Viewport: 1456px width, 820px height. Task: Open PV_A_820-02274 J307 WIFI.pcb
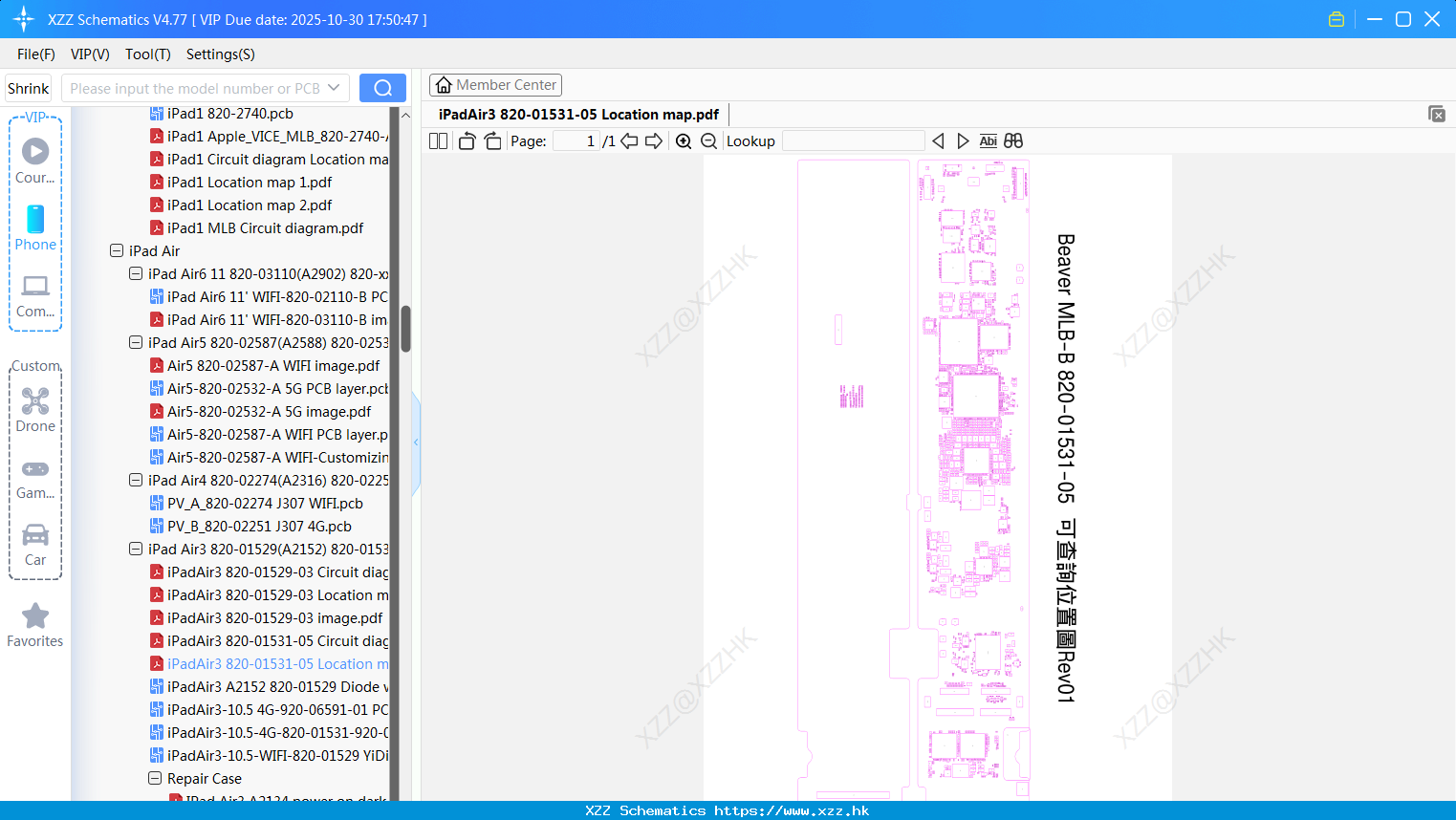click(265, 504)
